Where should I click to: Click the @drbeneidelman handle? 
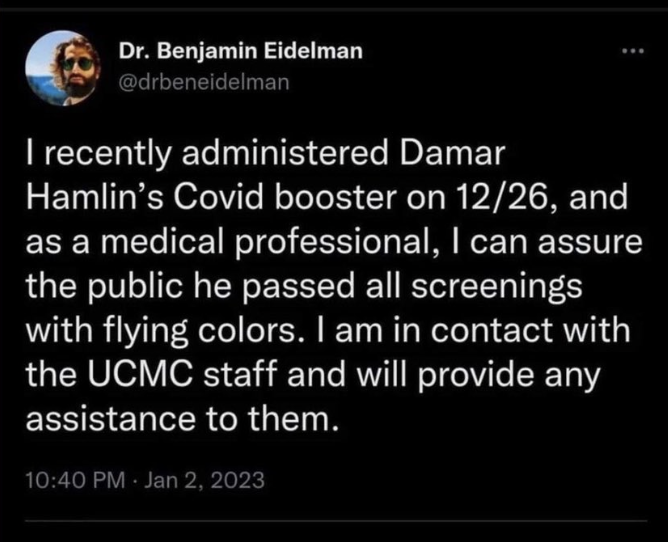[204, 81]
